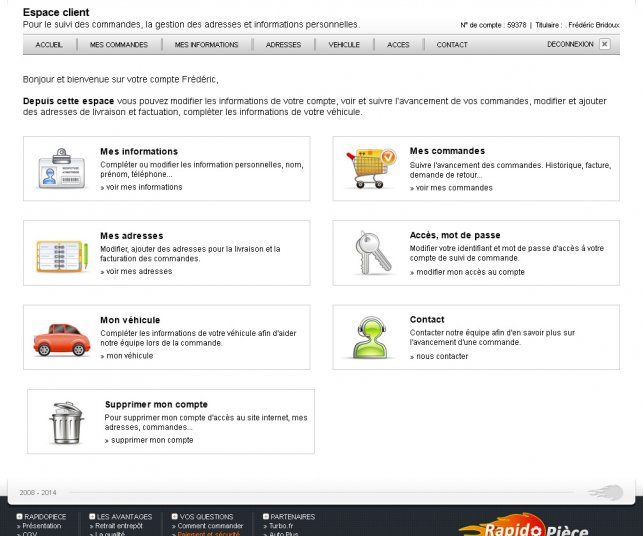
Task: Follow the "voir mes adresses" link
Action: point(139,271)
